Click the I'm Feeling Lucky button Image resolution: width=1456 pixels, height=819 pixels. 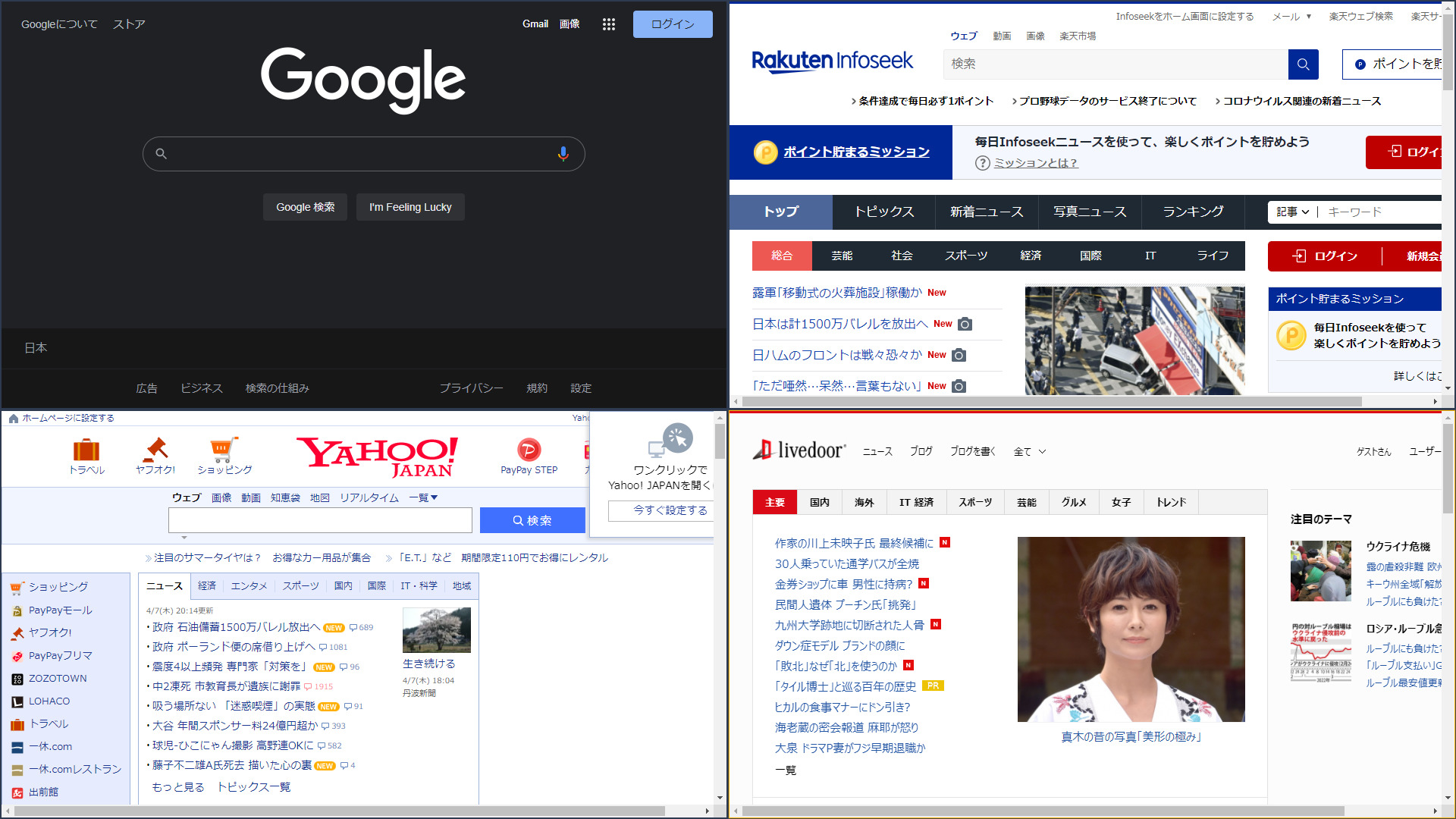point(410,207)
